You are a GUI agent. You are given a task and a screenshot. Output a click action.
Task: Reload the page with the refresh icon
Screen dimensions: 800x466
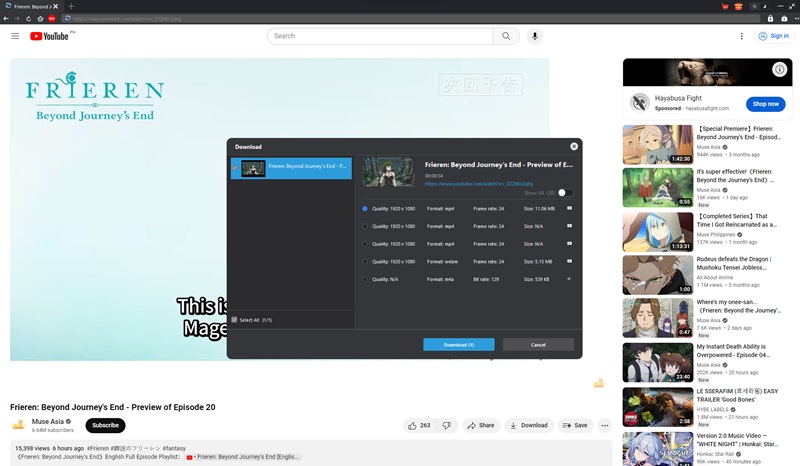coord(28,18)
